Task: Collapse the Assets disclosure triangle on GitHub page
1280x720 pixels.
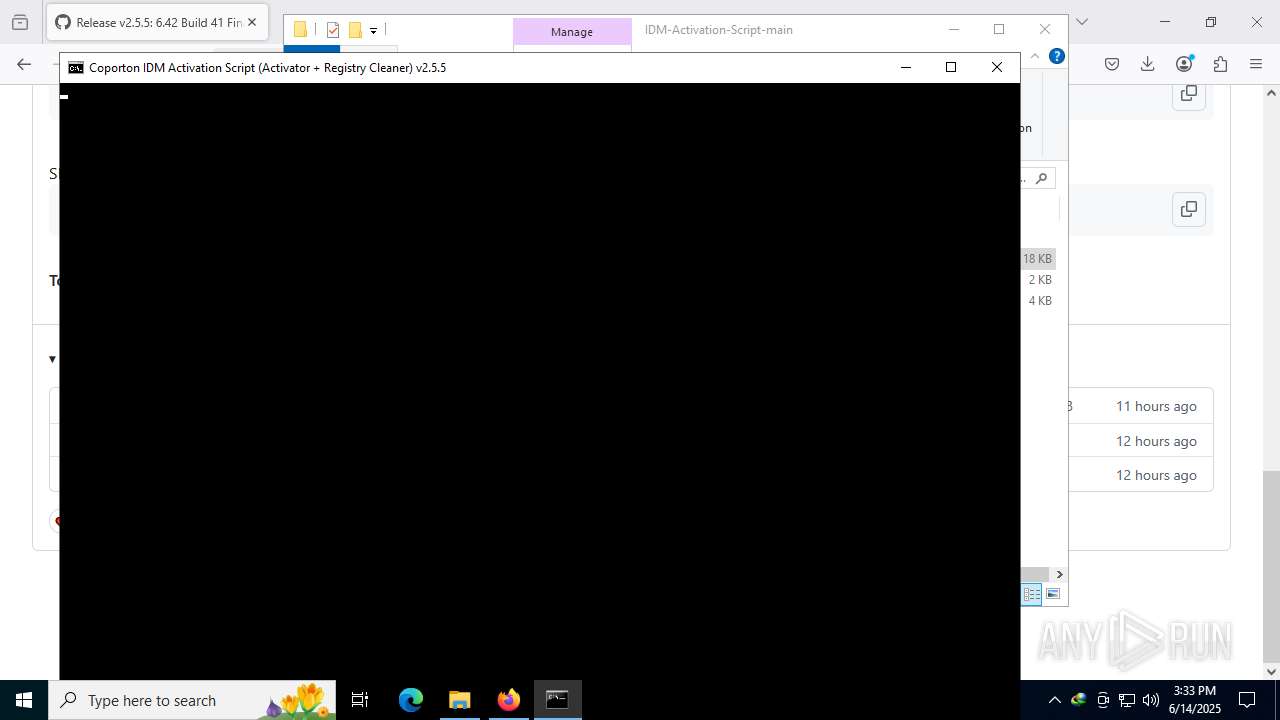Action: pos(52,359)
